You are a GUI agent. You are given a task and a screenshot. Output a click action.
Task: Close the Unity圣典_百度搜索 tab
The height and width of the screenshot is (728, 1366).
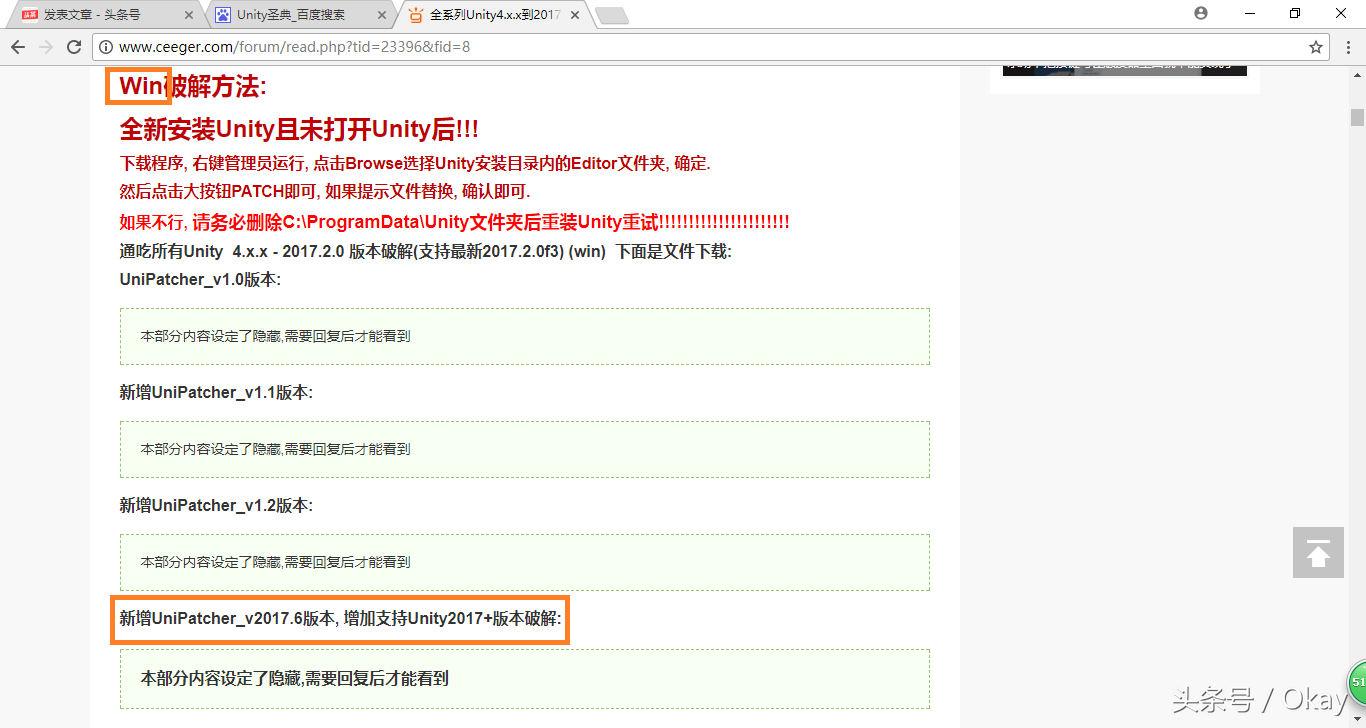[x=382, y=16]
